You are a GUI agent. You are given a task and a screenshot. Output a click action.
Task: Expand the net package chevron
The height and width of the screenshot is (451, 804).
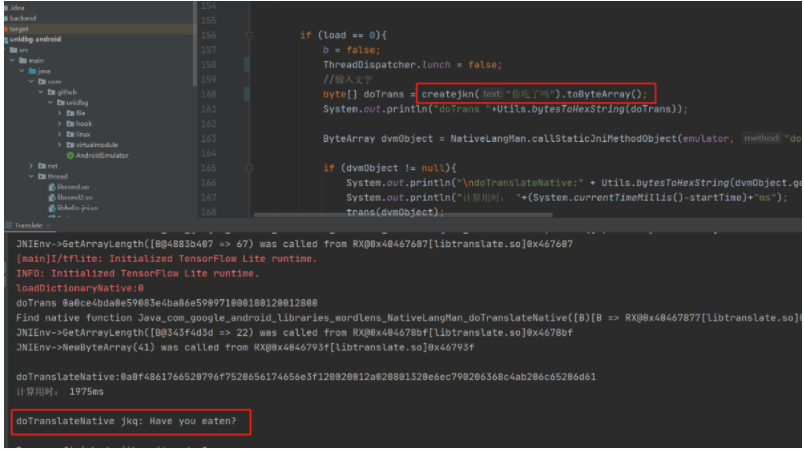click(x=31, y=166)
